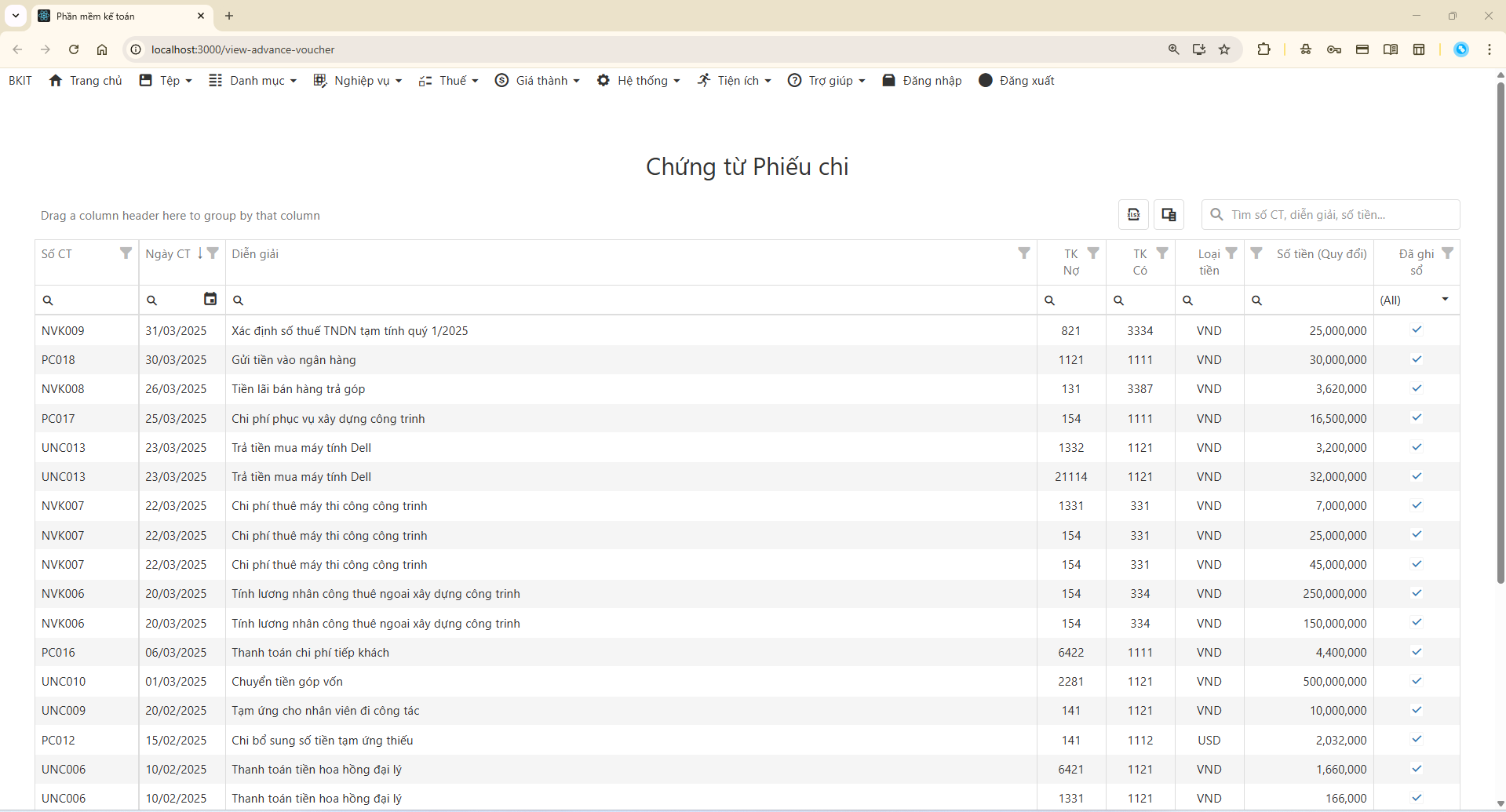
Task: Click the filter icon on Số CT column
Action: [x=126, y=253]
